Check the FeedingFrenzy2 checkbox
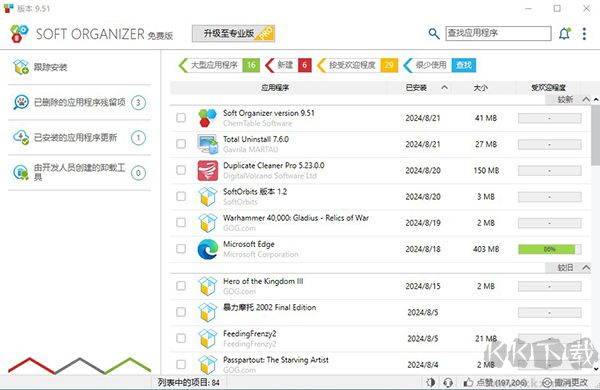Viewport: 600px width, 390px height. [181, 339]
